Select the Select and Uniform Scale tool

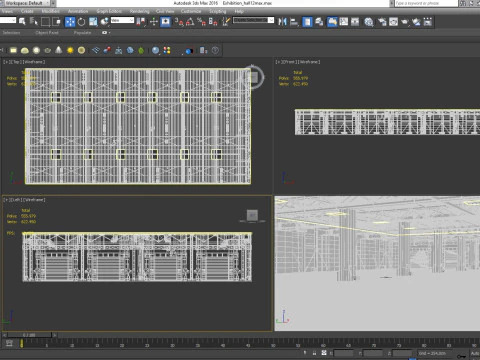93,22
